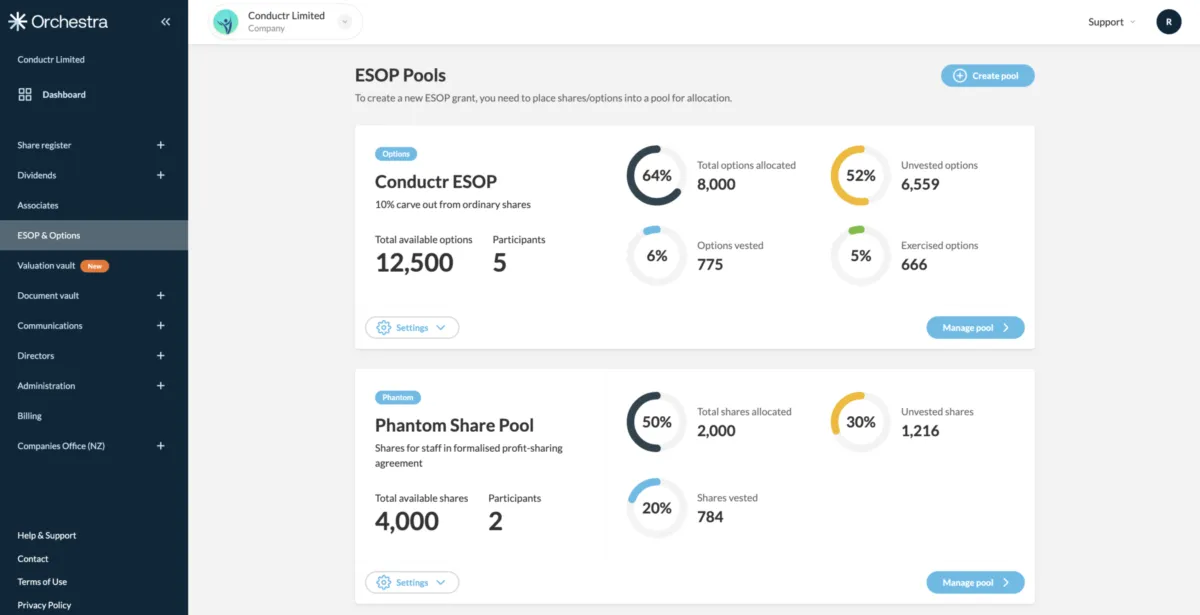Open the company switcher dropdown
The width and height of the screenshot is (1200, 615).
tap(345, 21)
